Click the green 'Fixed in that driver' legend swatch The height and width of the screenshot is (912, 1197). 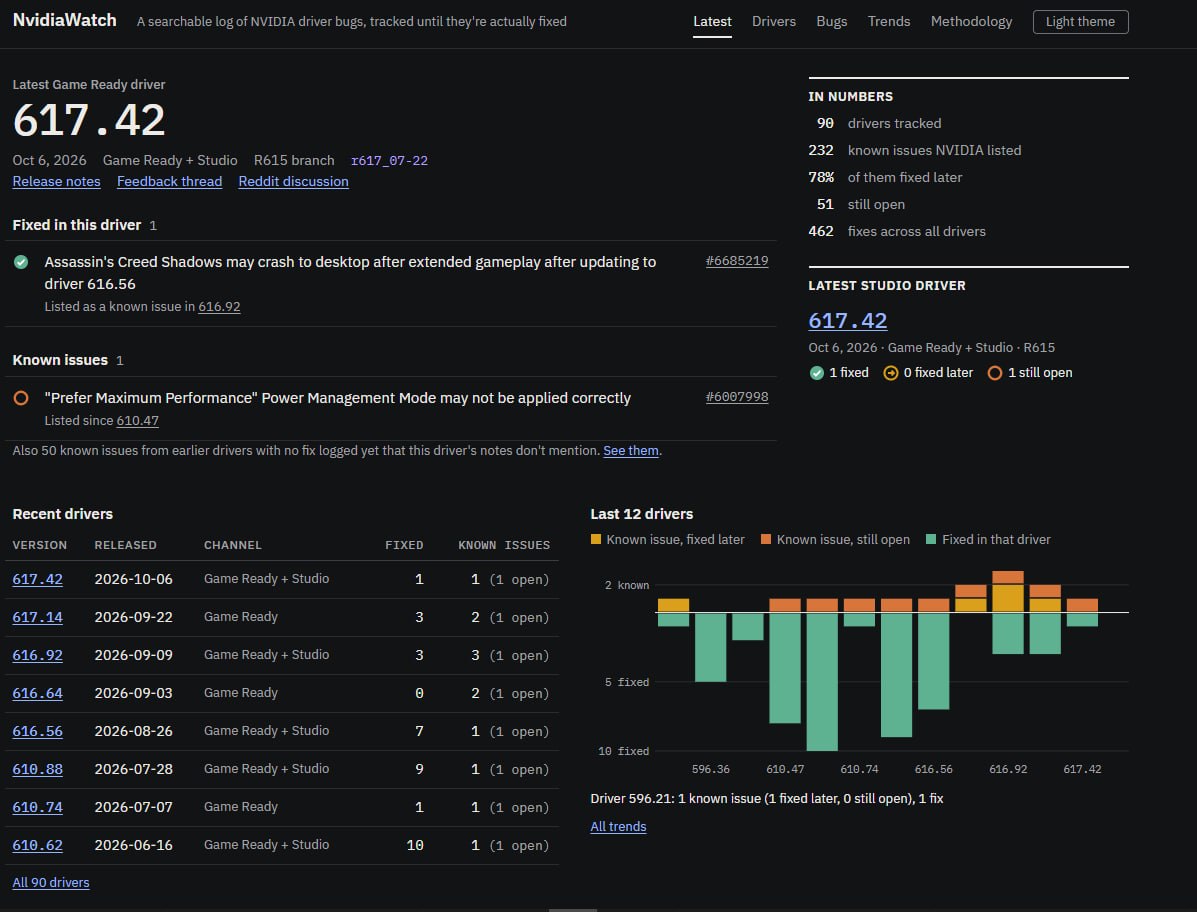pyautogui.click(x=931, y=540)
